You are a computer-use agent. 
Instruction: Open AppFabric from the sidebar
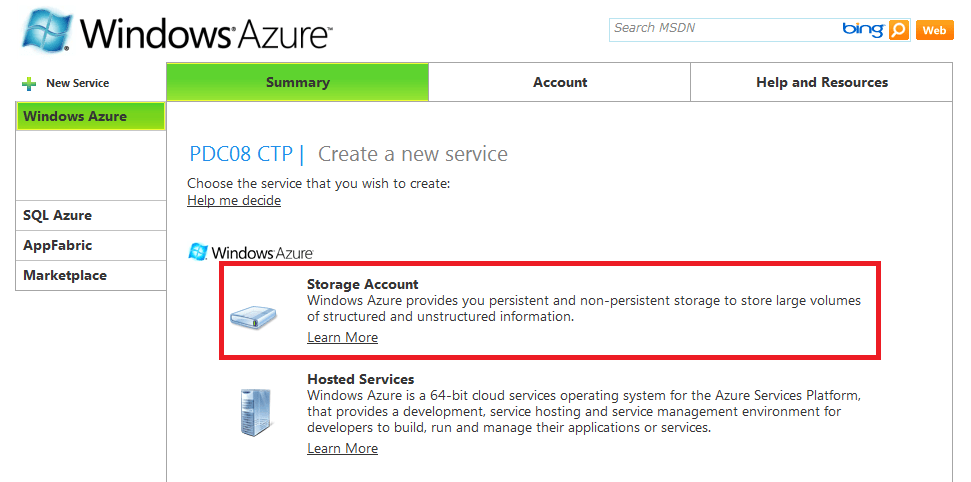coord(90,245)
